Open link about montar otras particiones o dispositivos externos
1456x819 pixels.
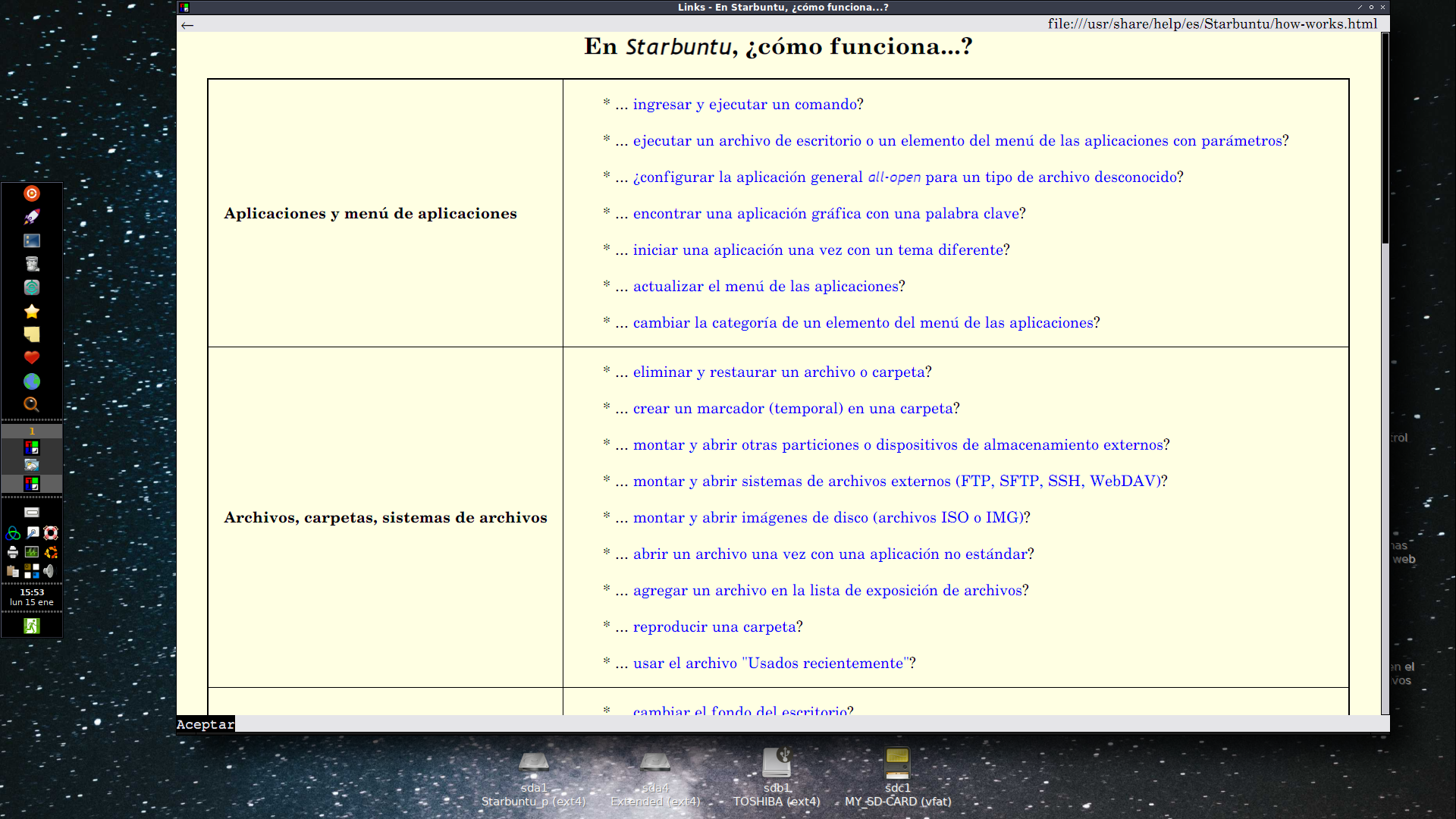(x=898, y=445)
